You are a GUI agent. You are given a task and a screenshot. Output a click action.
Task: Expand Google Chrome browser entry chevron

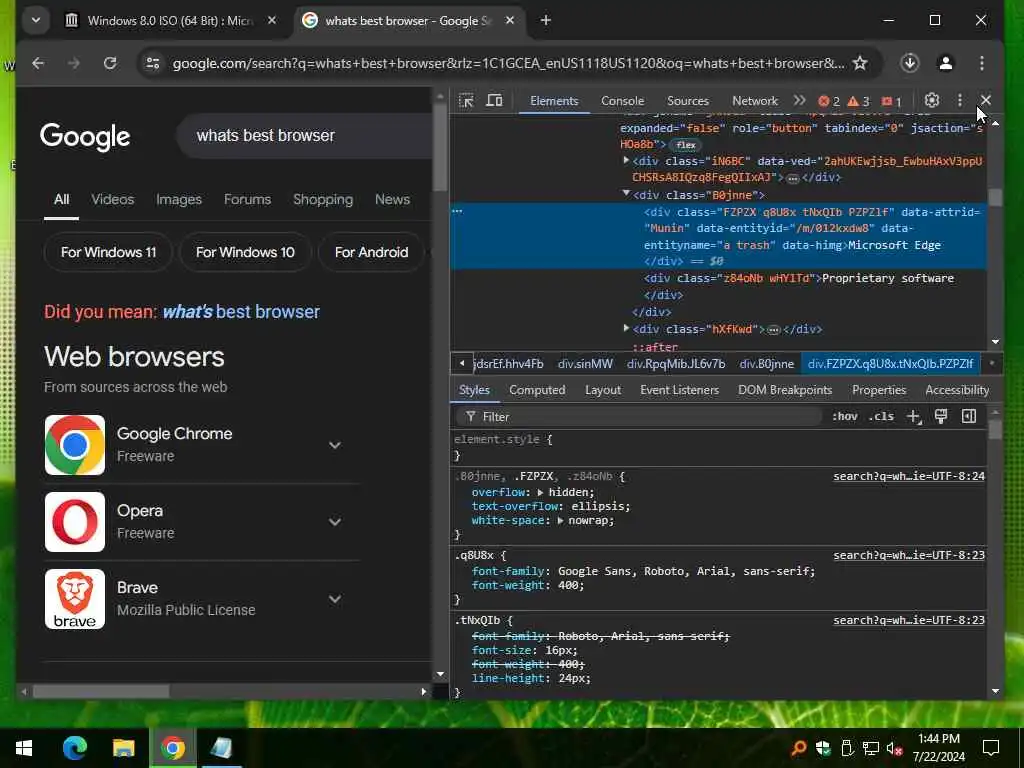click(x=335, y=445)
